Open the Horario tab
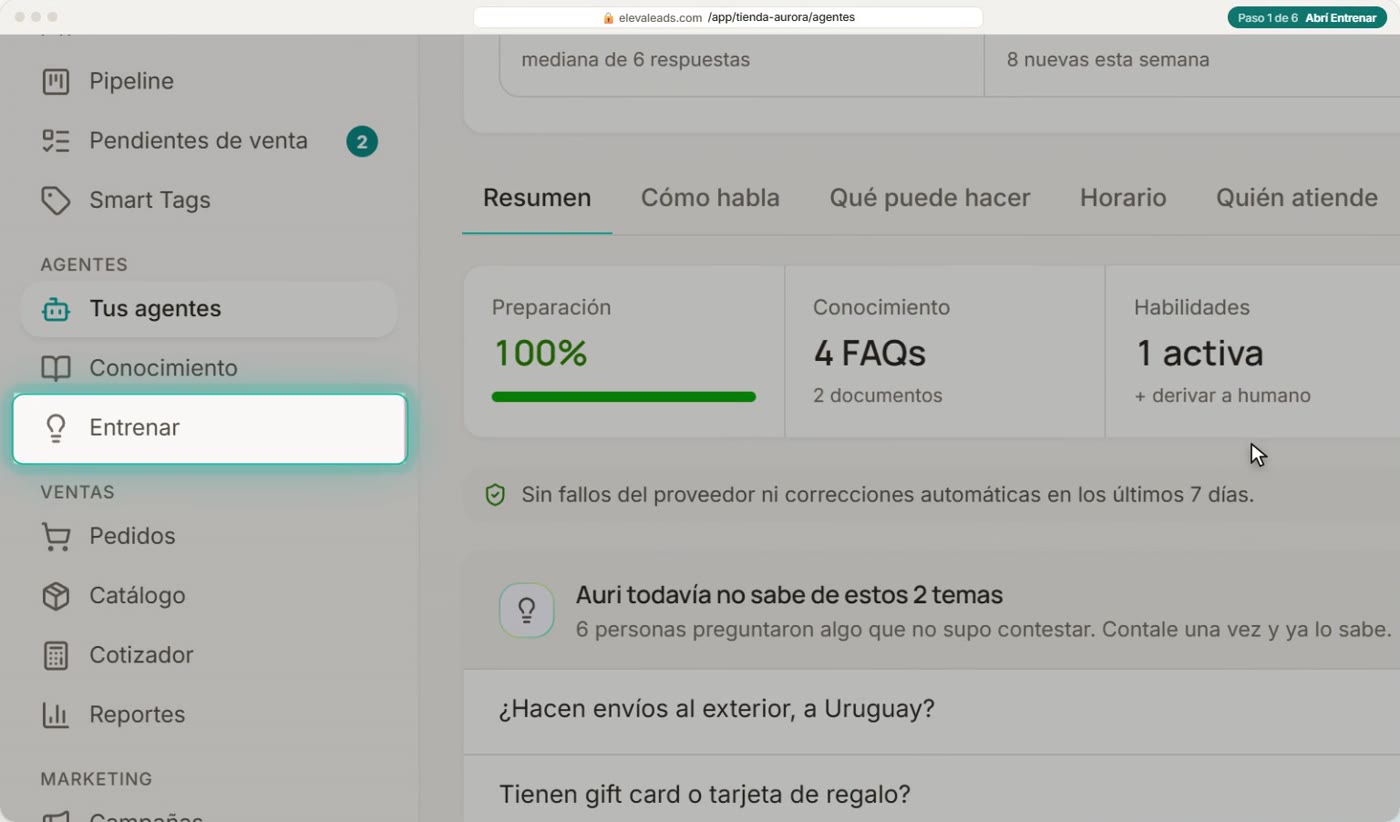Screen dimensions: 1400x822 point(1123,198)
